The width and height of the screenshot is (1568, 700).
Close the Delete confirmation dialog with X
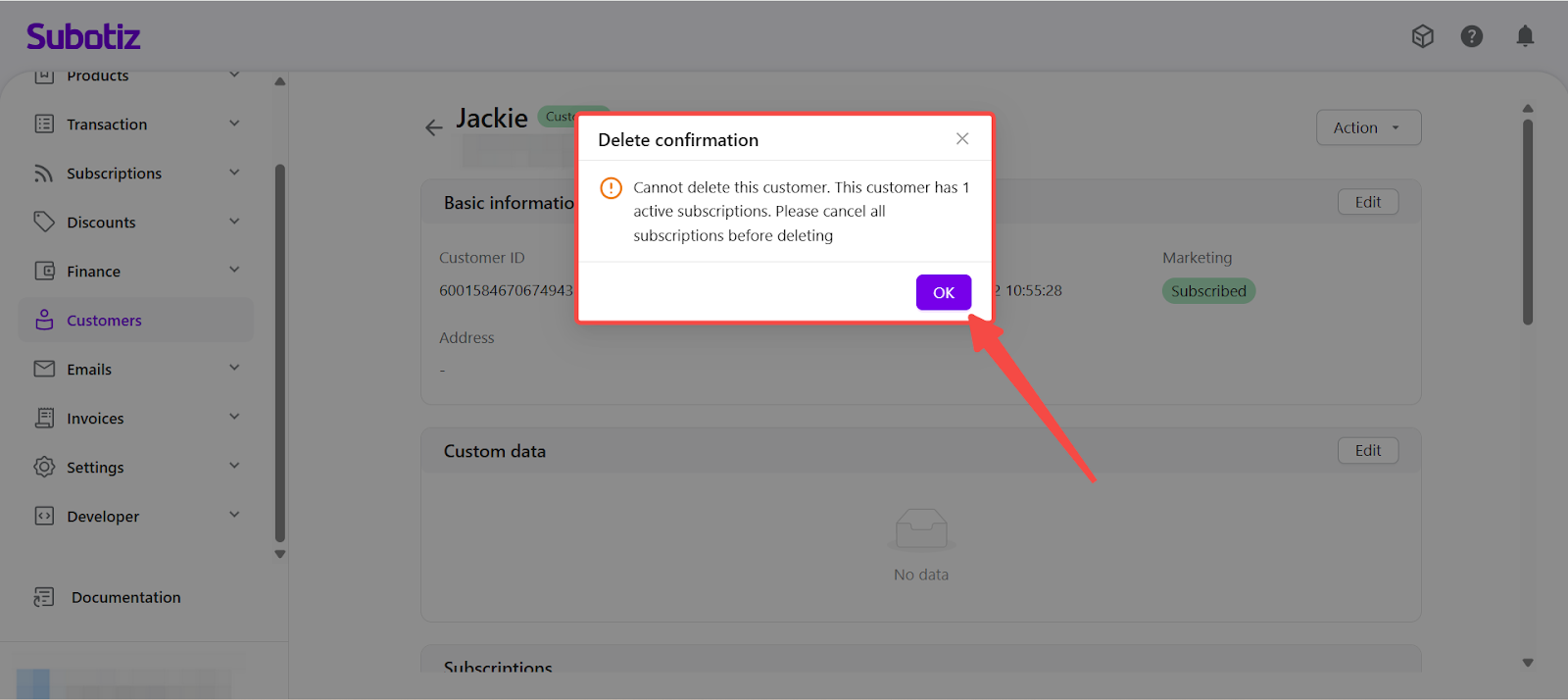(x=962, y=139)
